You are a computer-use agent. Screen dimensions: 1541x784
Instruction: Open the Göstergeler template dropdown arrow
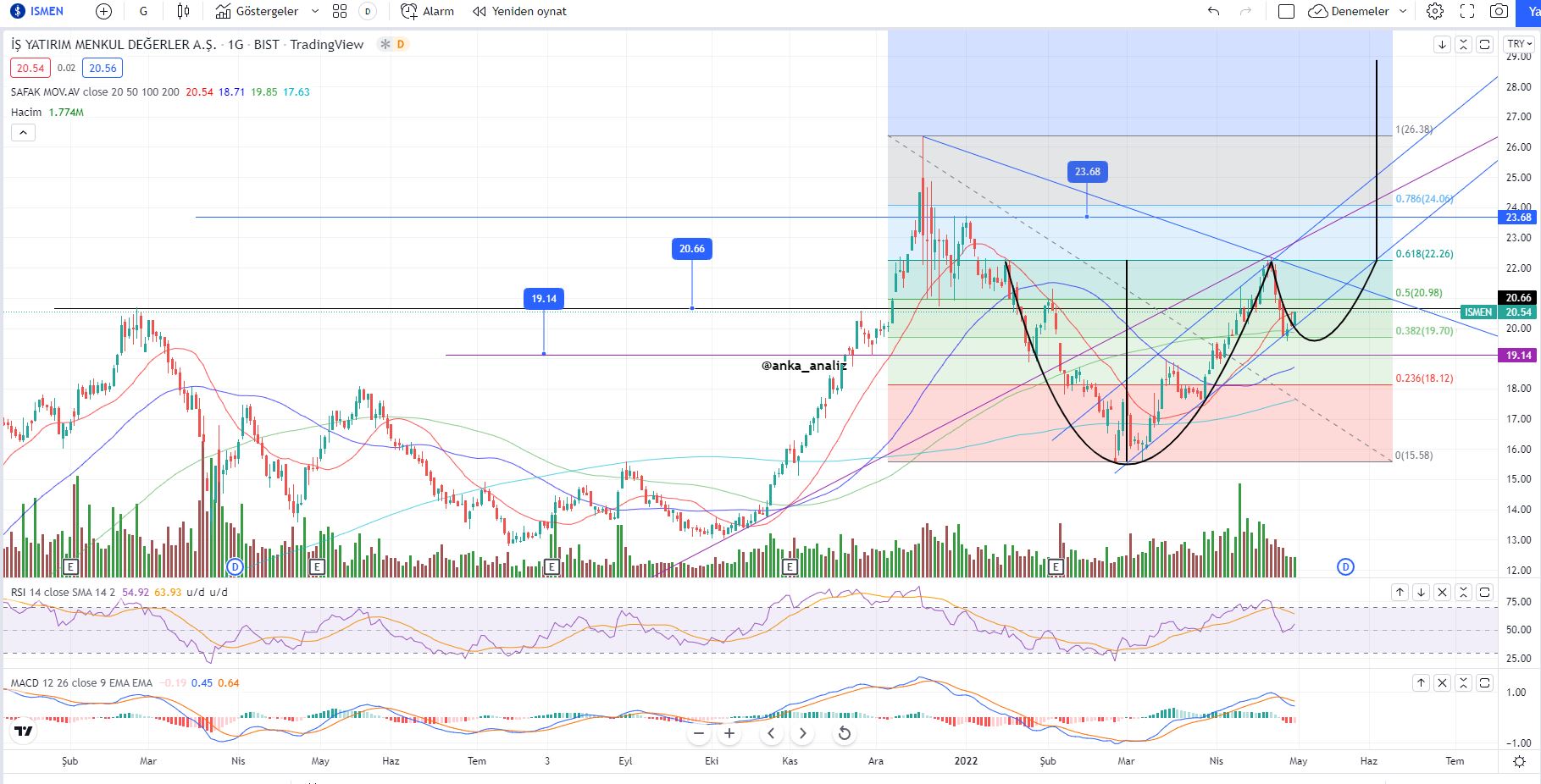click(x=315, y=11)
